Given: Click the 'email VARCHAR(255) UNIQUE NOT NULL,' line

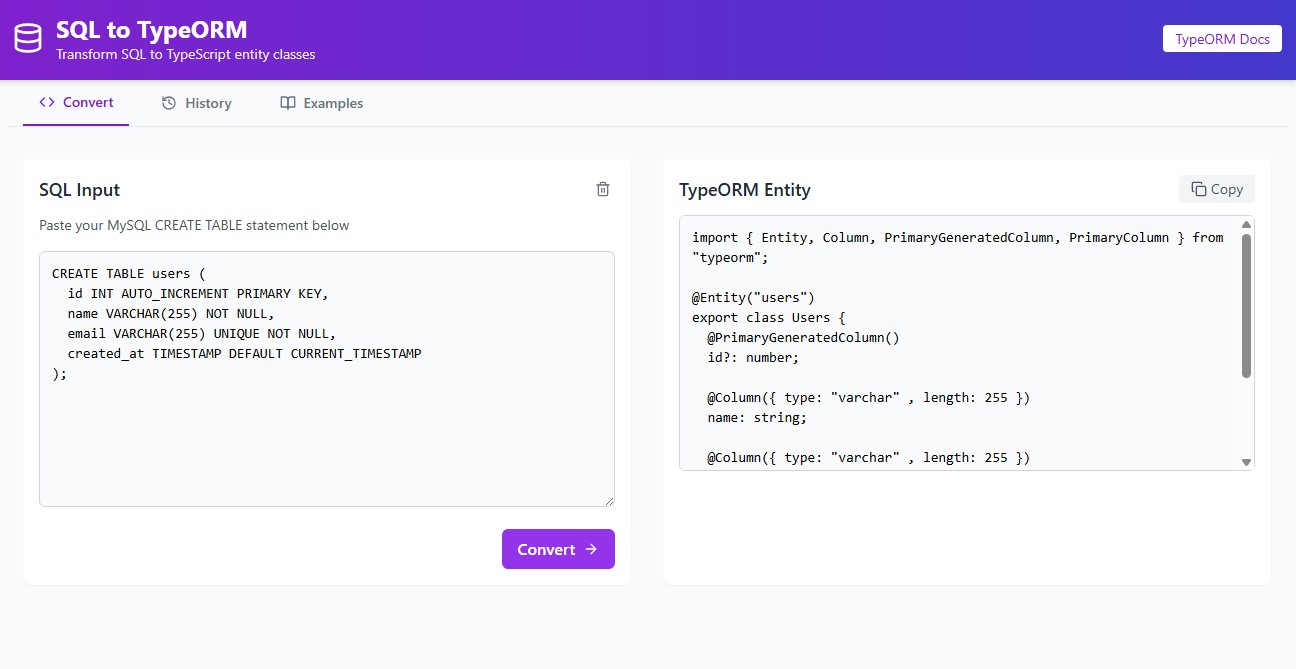Looking at the screenshot, I should tap(202, 333).
